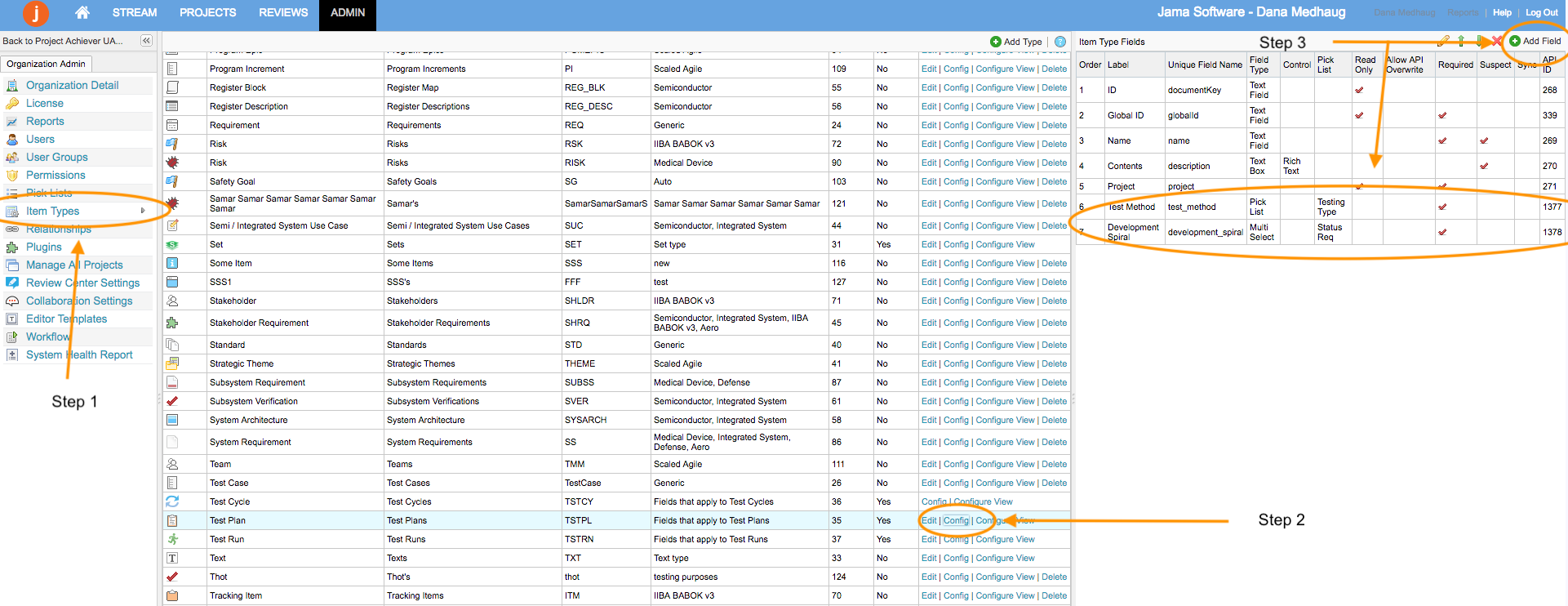
Task: Click the pencil edit field icon
Action: (x=1444, y=41)
